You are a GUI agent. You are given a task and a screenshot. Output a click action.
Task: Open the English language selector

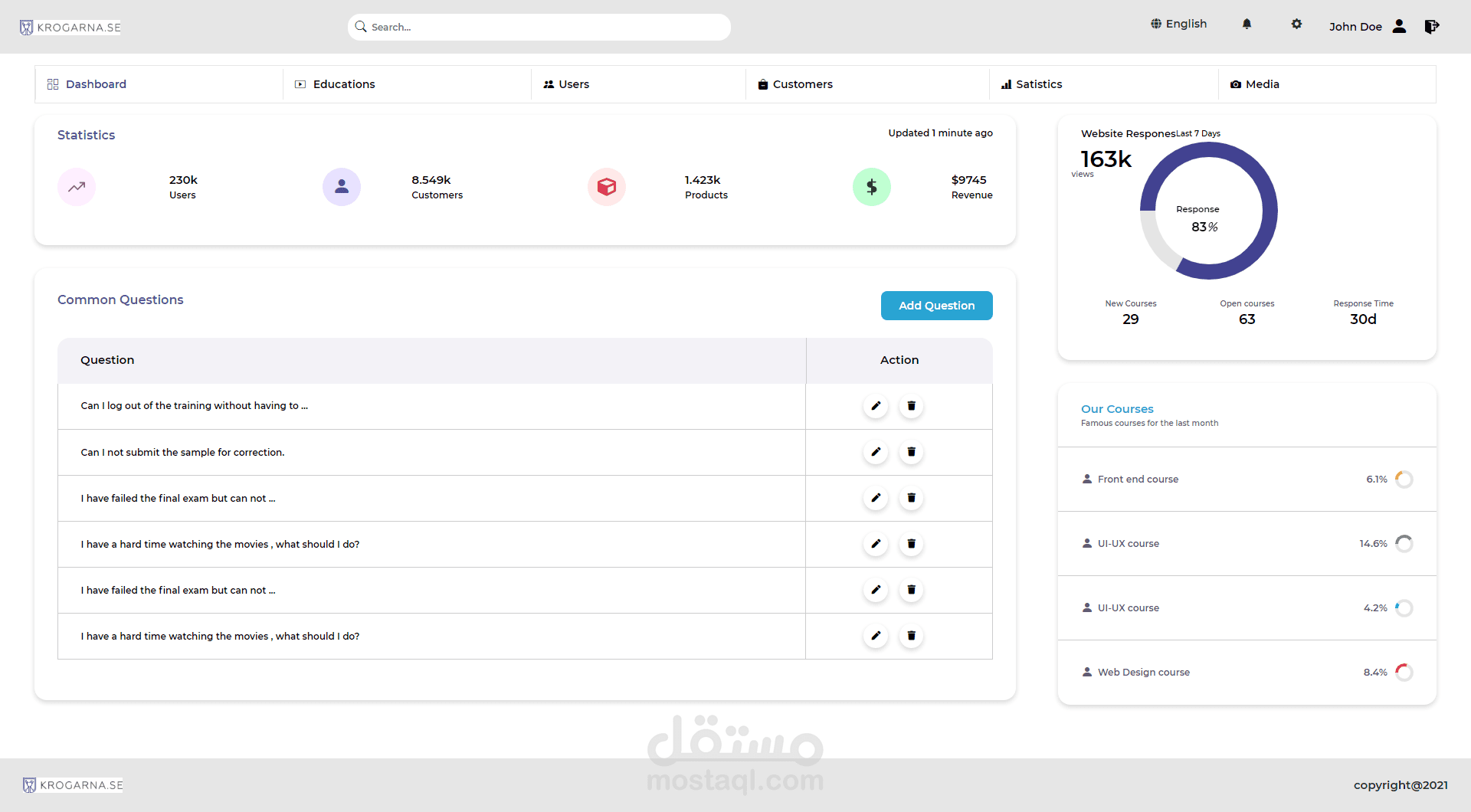click(1178, 24)
